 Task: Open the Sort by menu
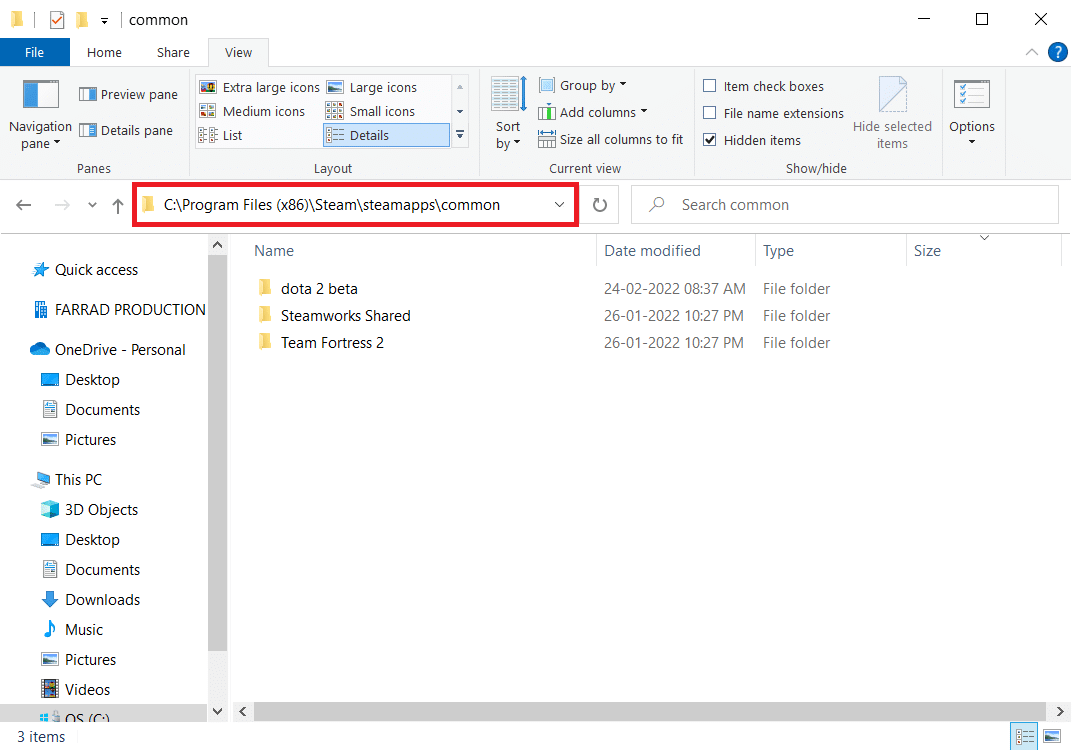[x=508, y=113]
